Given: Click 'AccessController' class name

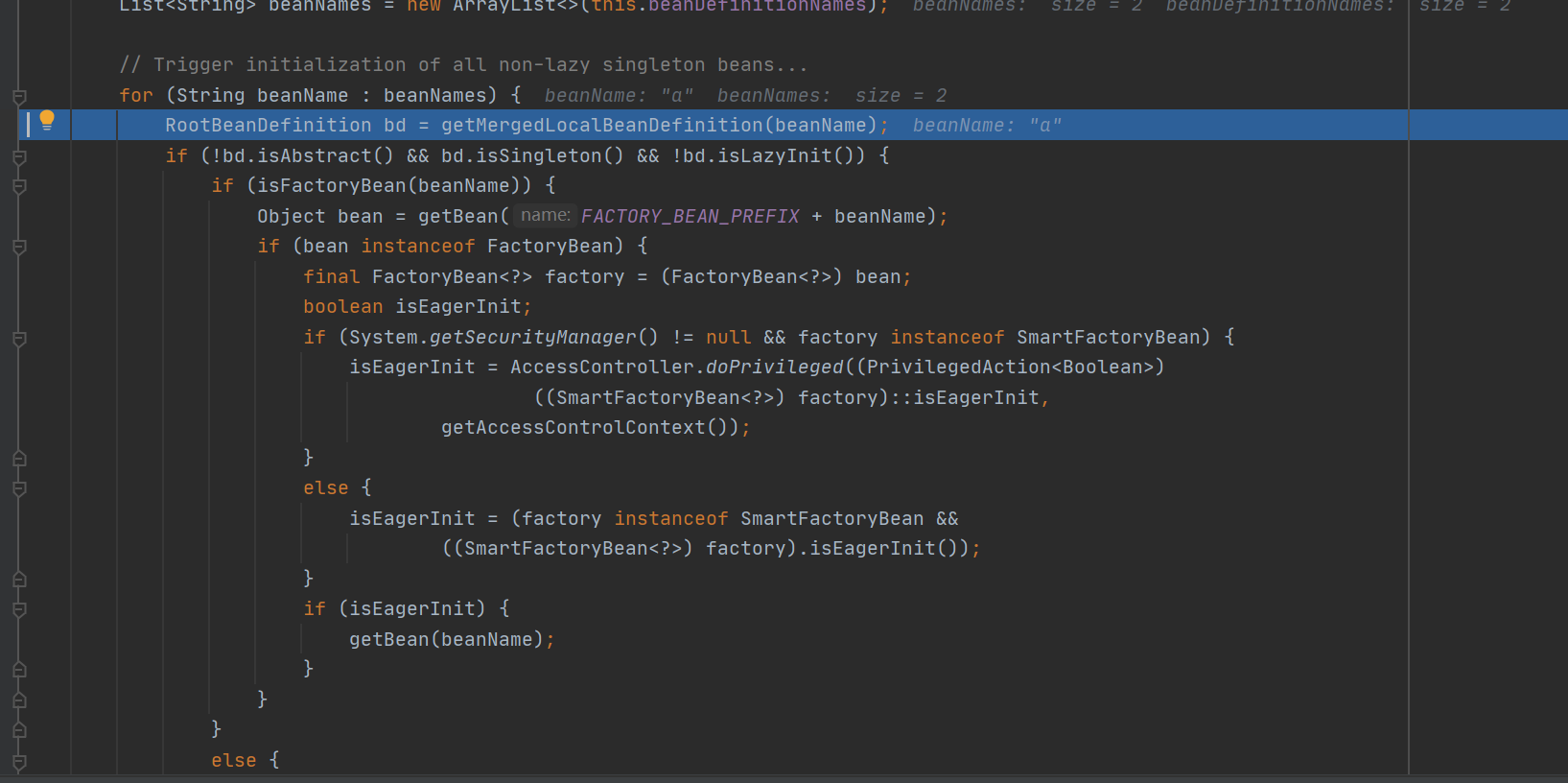Looking at the screenshot, I should pyautogui.click(x=602, y=368).
